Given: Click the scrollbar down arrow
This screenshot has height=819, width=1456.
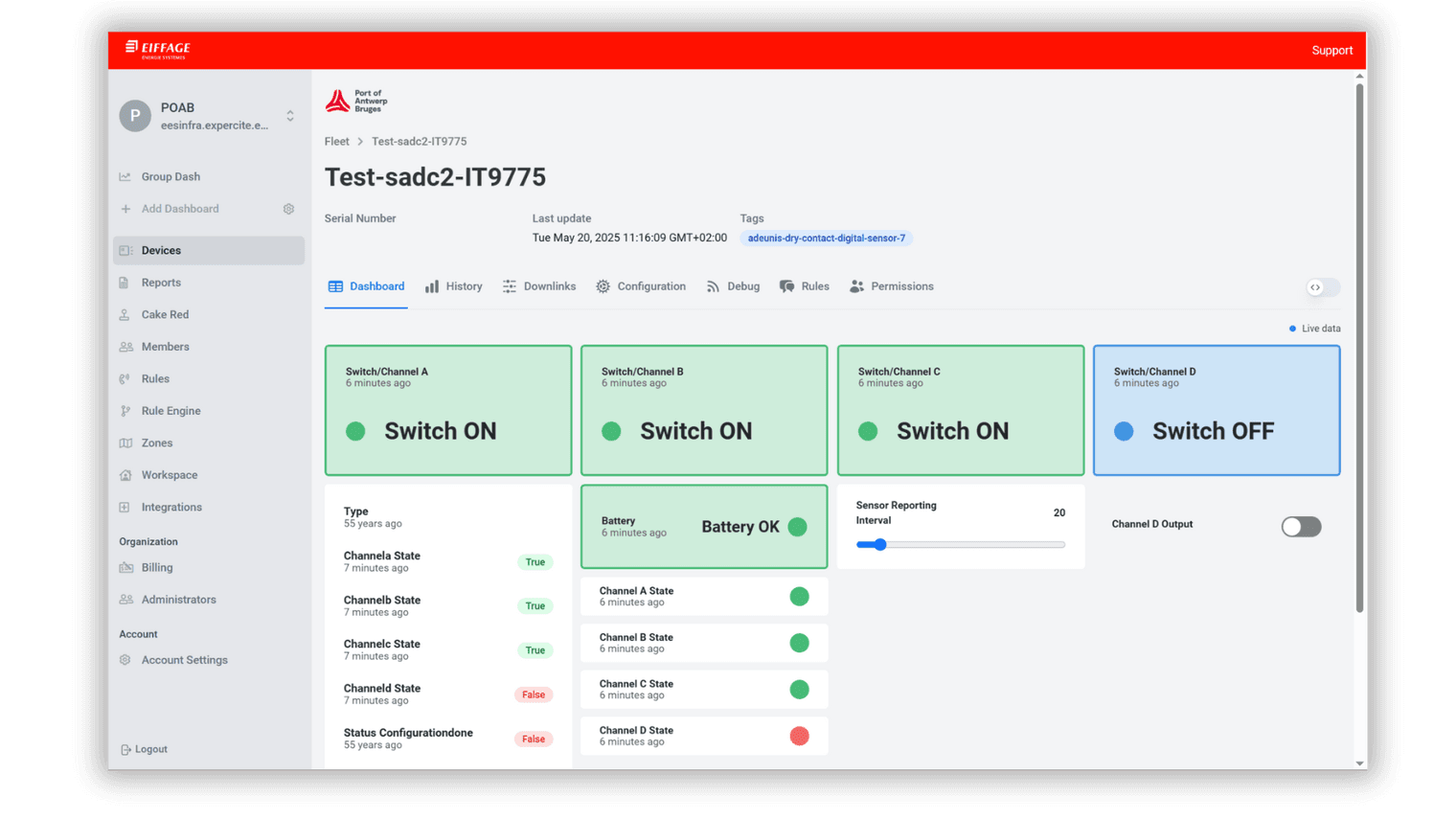Looking at the screenshot, I should pos(1359,763).
